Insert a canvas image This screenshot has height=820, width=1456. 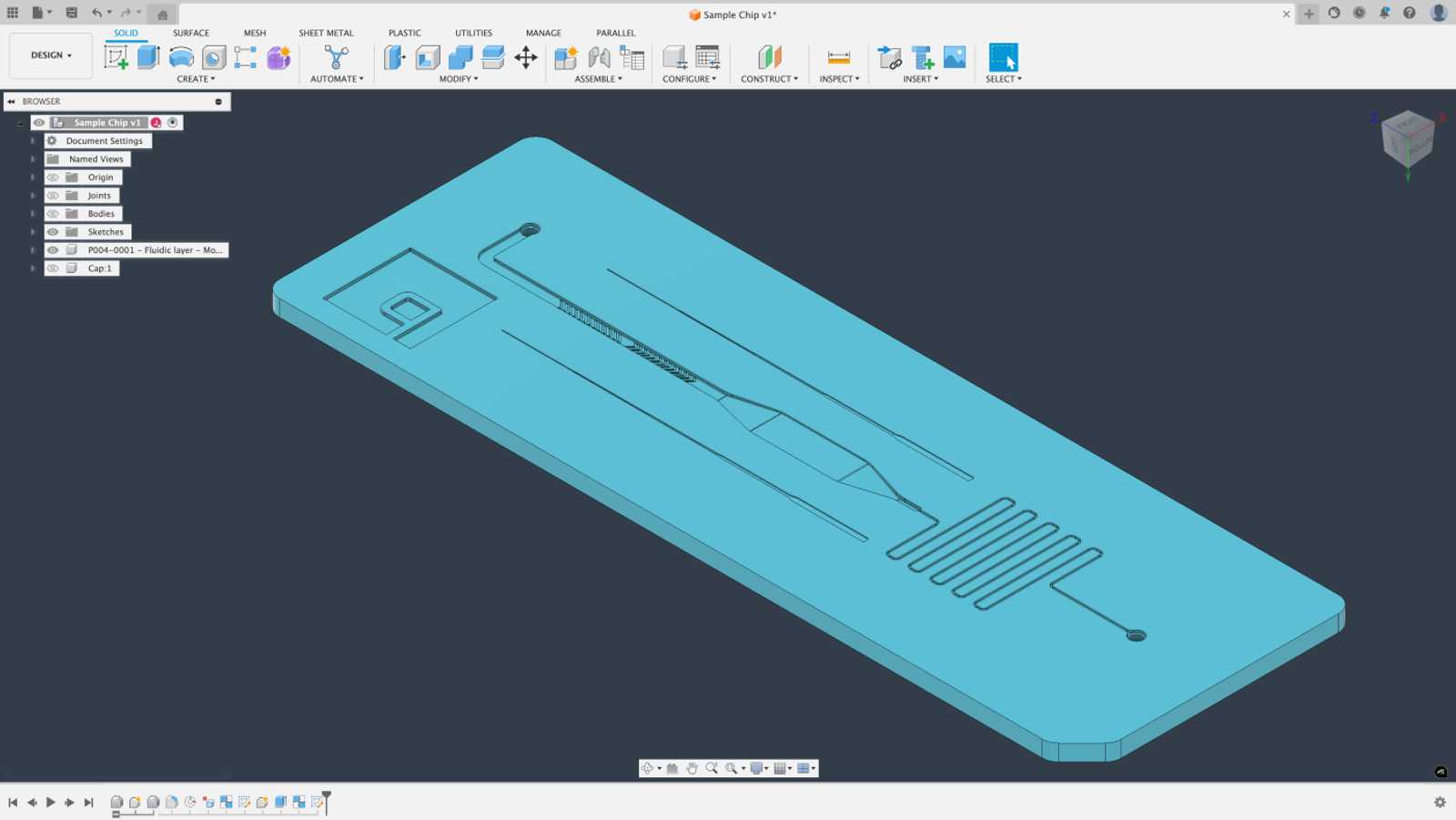point(954,56)
